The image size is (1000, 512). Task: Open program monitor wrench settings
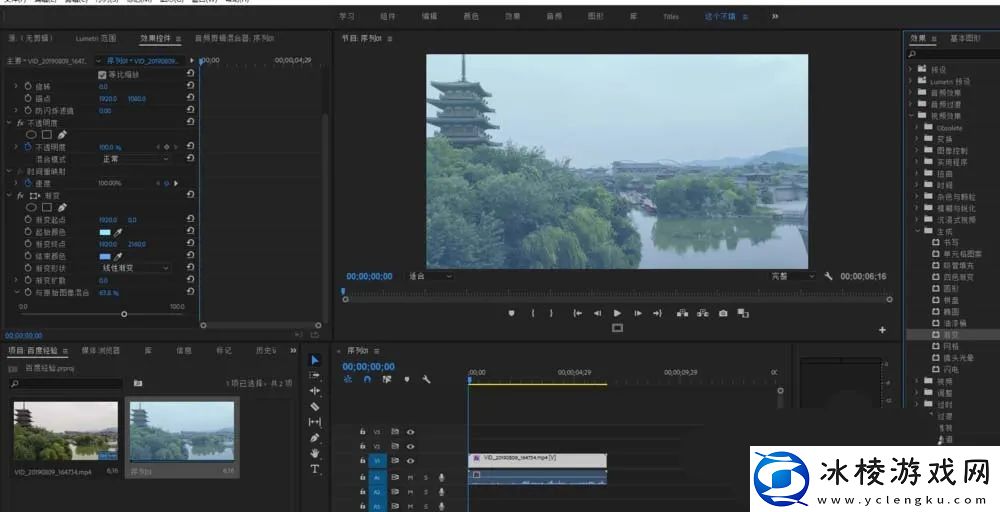828,276
